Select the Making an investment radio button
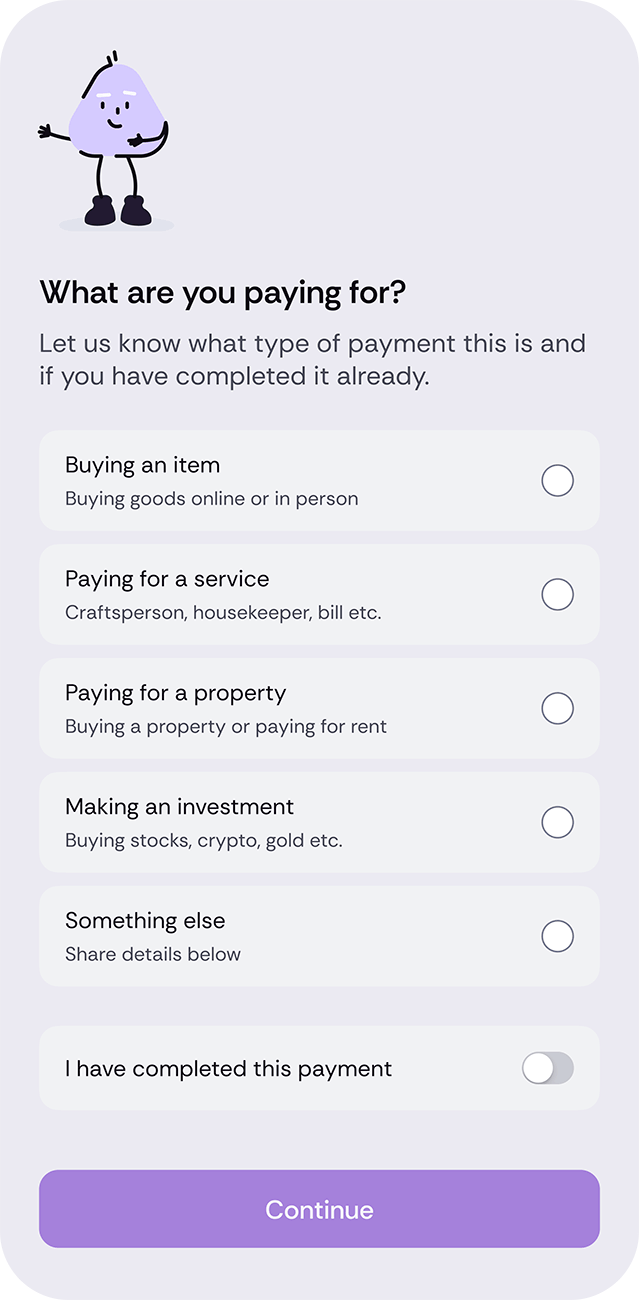The width and height of the screenshot is (639, 1300). (557, 822)
